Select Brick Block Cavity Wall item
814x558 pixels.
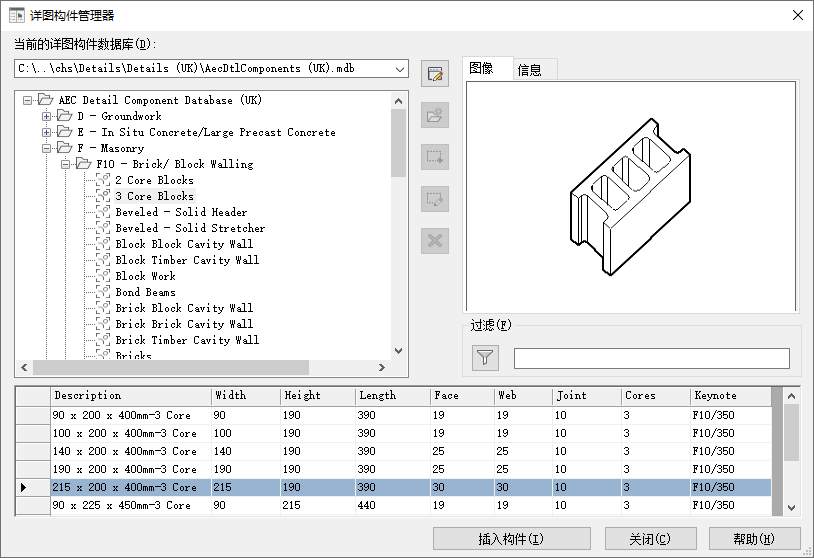coord(184,308)
